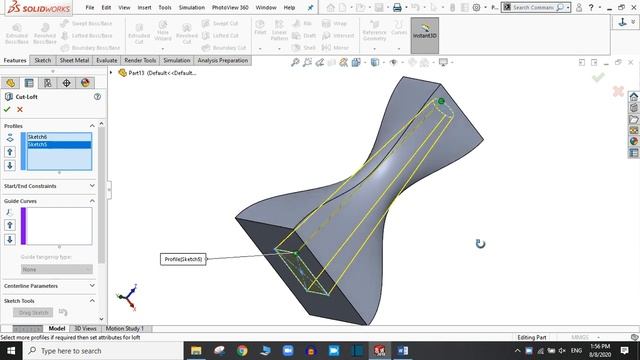Open File Explorer task pane folder icon
Viewport: 640px width, 360px height.
(x=633, y=119)
